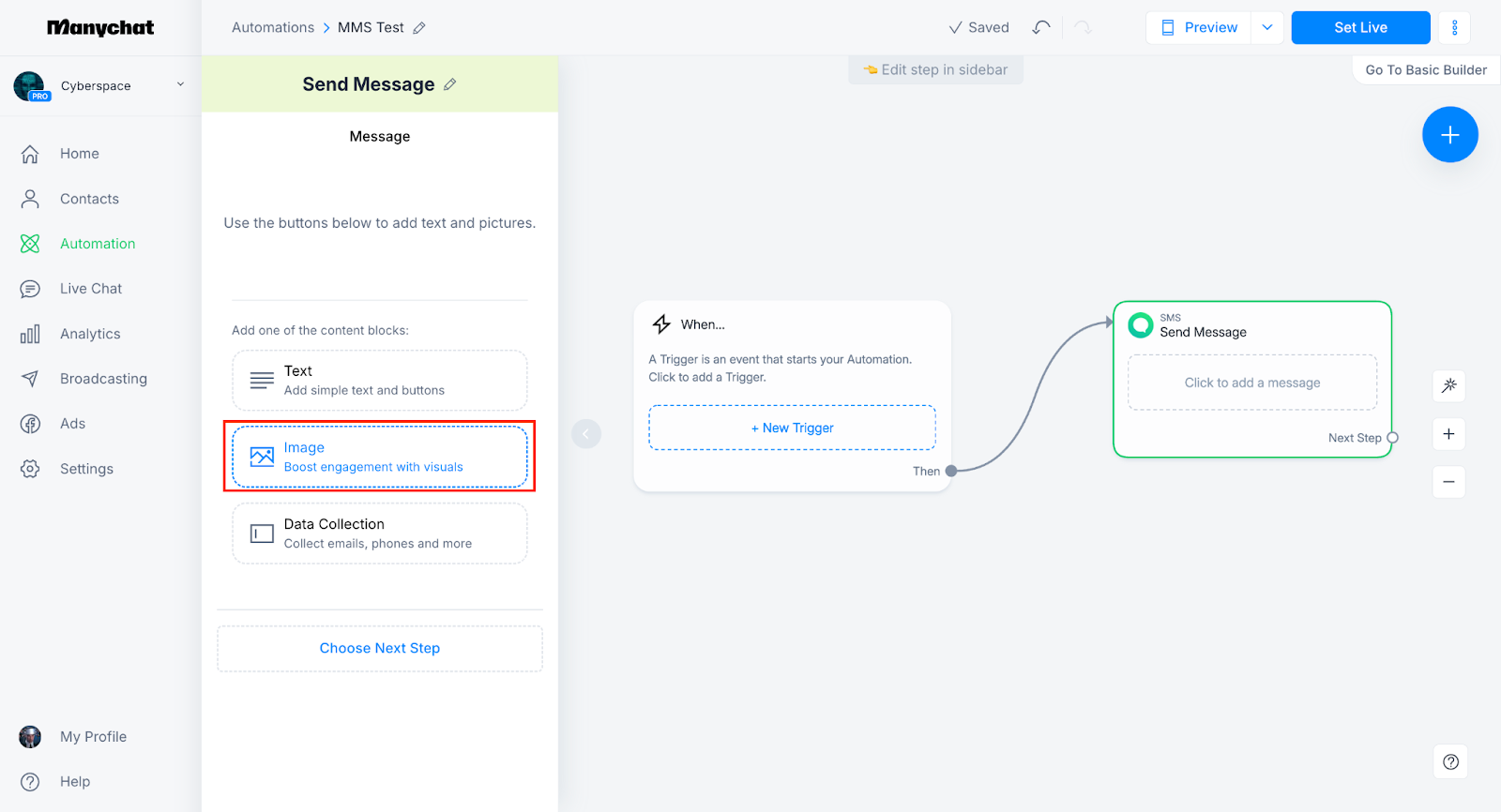The width and height of the screenshot is (1501, 812).
Task: Open the help question mark icon
Action: 1450,761
